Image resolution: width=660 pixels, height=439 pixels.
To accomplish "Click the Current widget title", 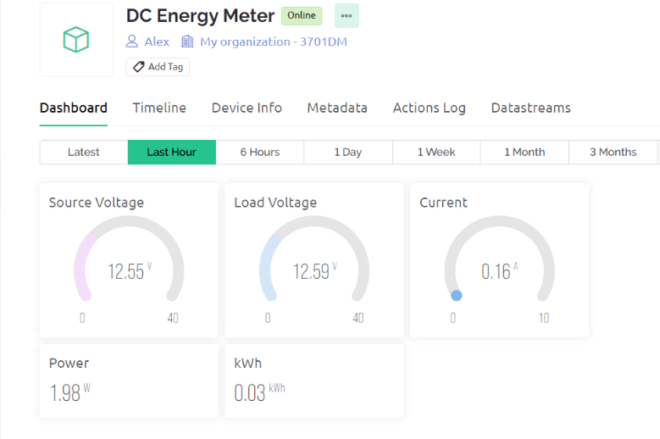I will [443, 202].
